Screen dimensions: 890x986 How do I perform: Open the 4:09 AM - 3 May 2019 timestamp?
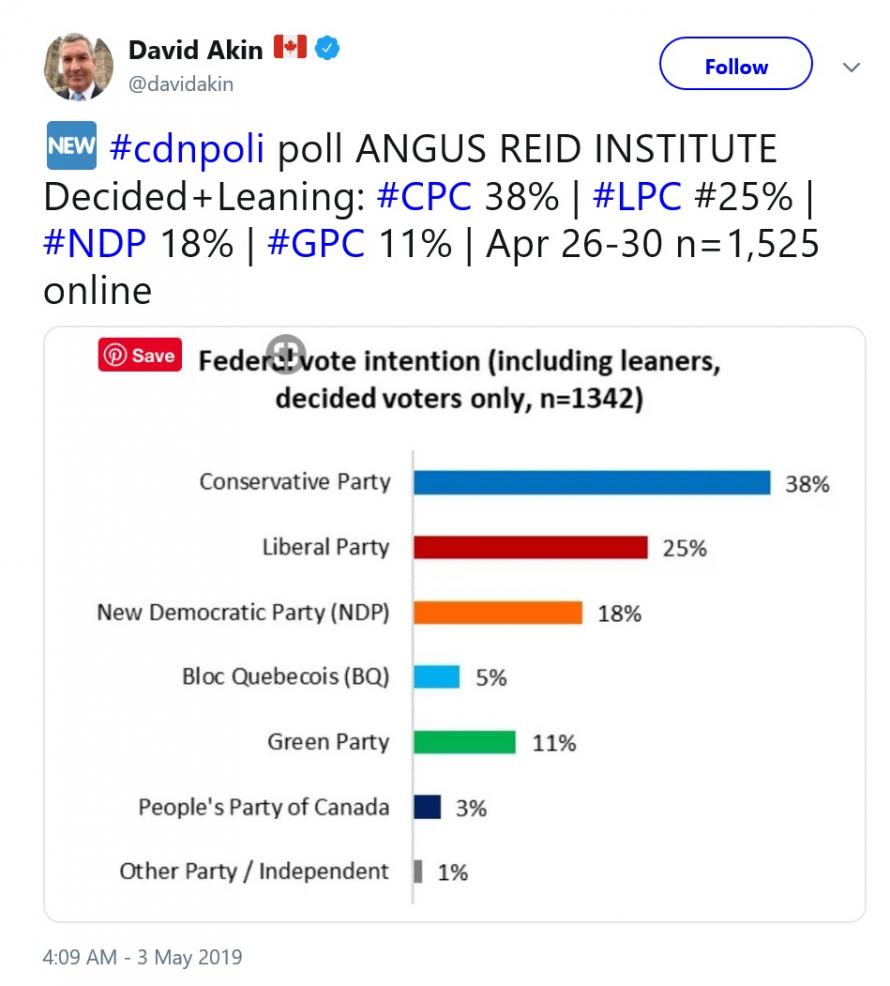[x=142, y=957]
